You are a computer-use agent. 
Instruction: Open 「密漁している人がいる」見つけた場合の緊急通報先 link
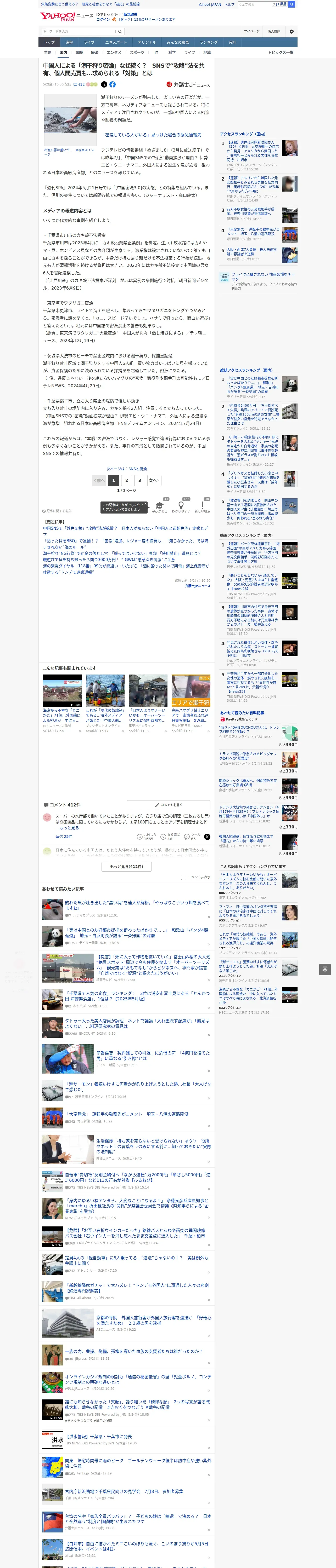(x=152, y=135)
